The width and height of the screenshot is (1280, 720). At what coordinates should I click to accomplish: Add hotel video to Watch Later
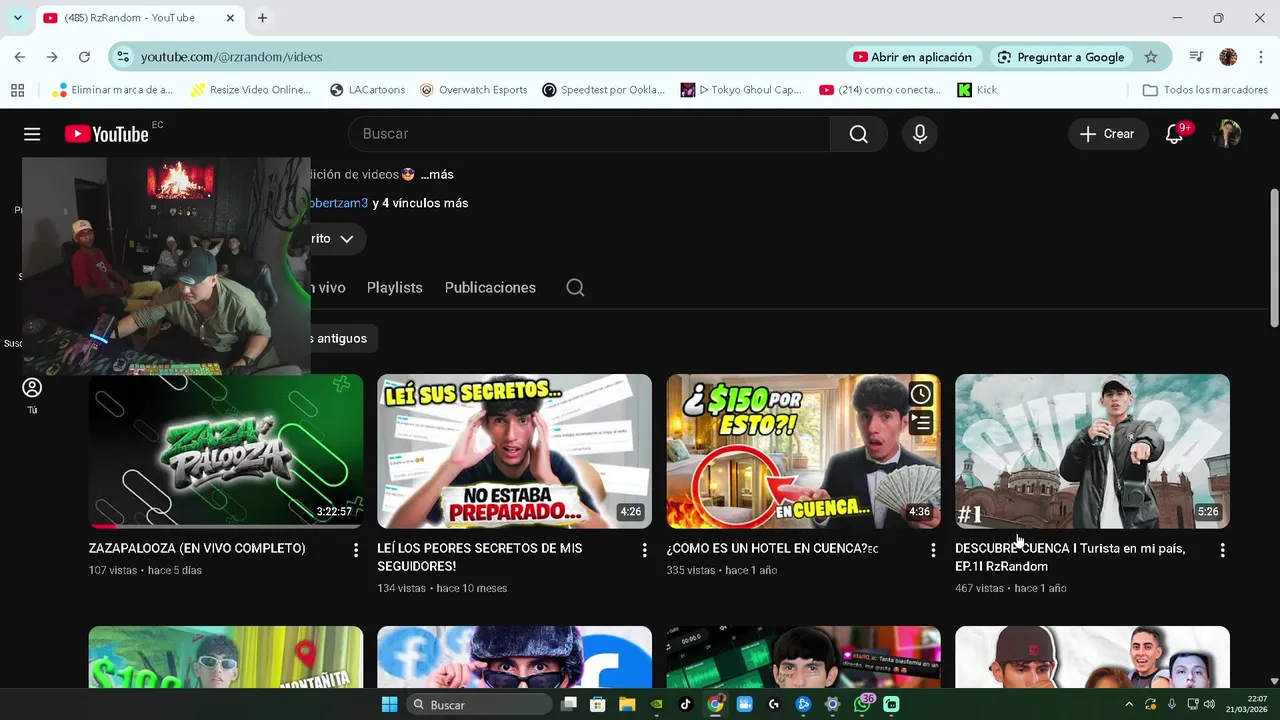coord(921,394)
